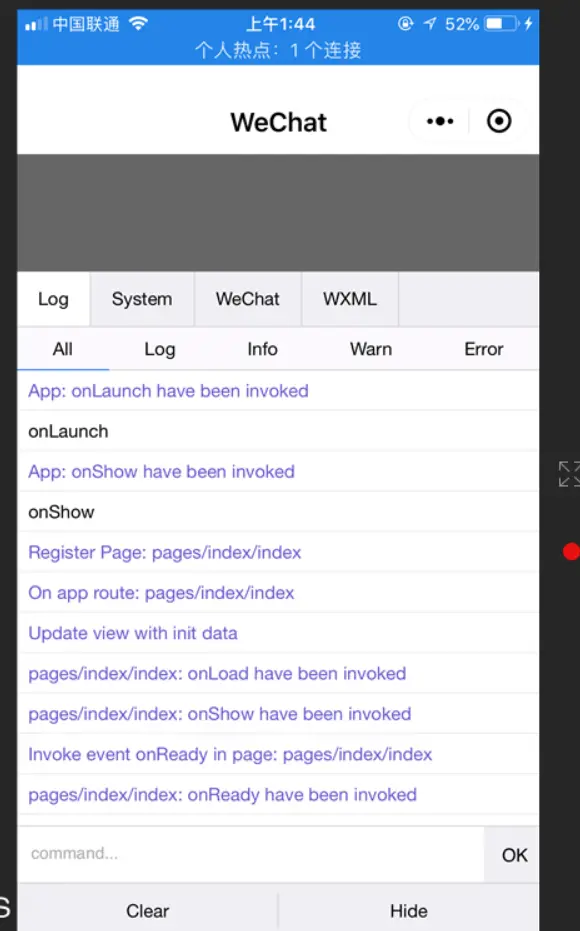Click the fullscreen expand arrows icon
The image size is (580, 931).
click(x=569, y=474)
